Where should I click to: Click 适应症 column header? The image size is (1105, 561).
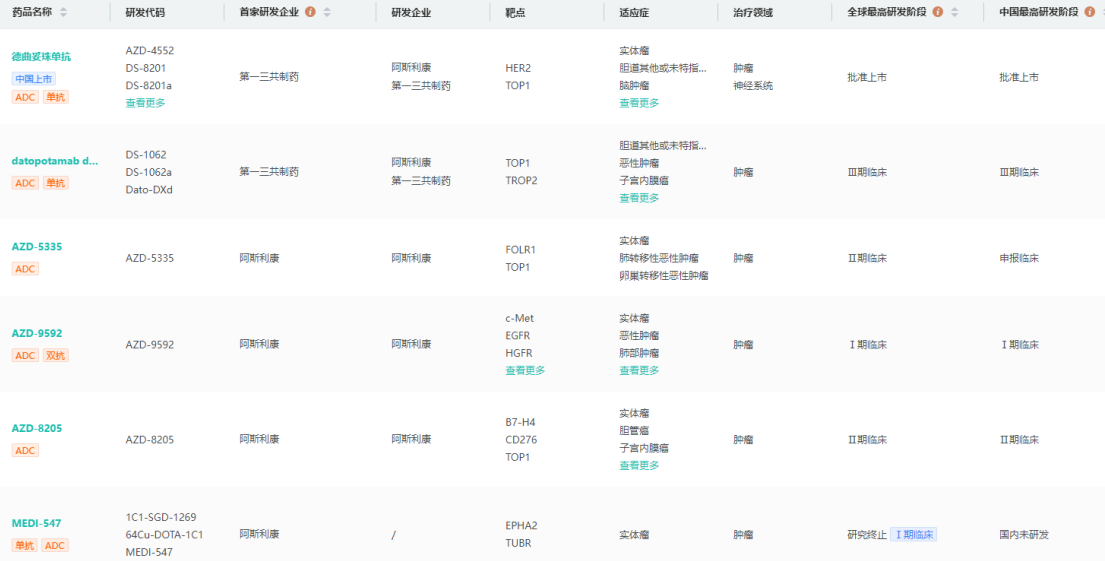634,13
